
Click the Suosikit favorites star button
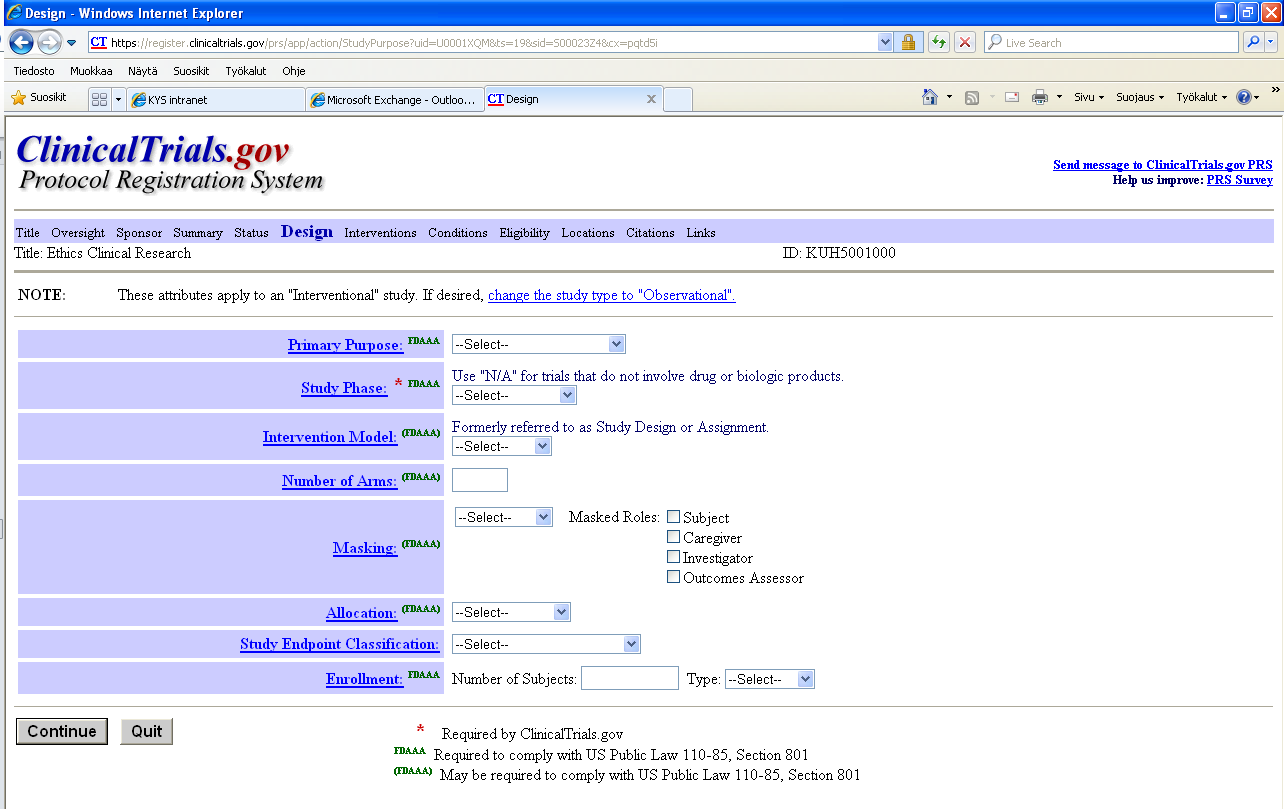[39, 98]
